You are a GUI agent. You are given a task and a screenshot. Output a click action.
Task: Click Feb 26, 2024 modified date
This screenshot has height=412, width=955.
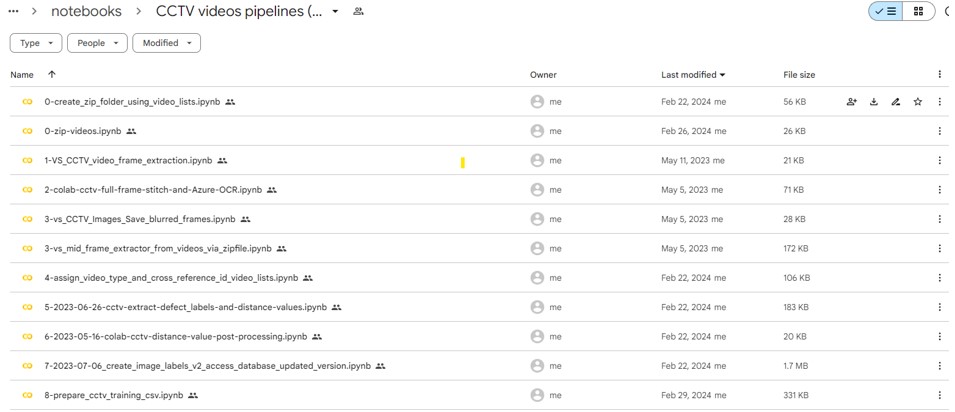[x=686, y=131]
